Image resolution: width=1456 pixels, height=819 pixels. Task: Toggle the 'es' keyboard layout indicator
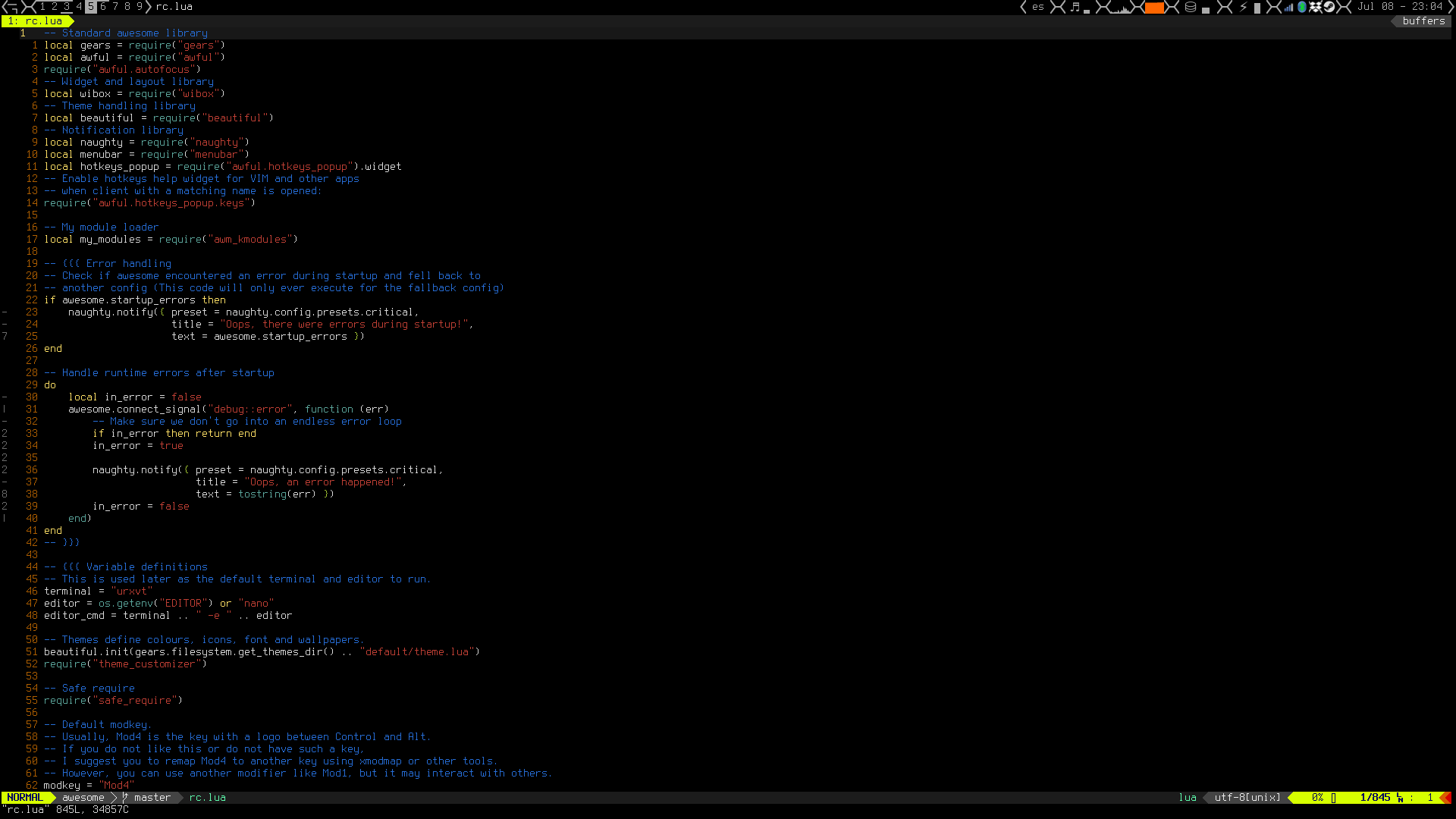coord(1037,7)
